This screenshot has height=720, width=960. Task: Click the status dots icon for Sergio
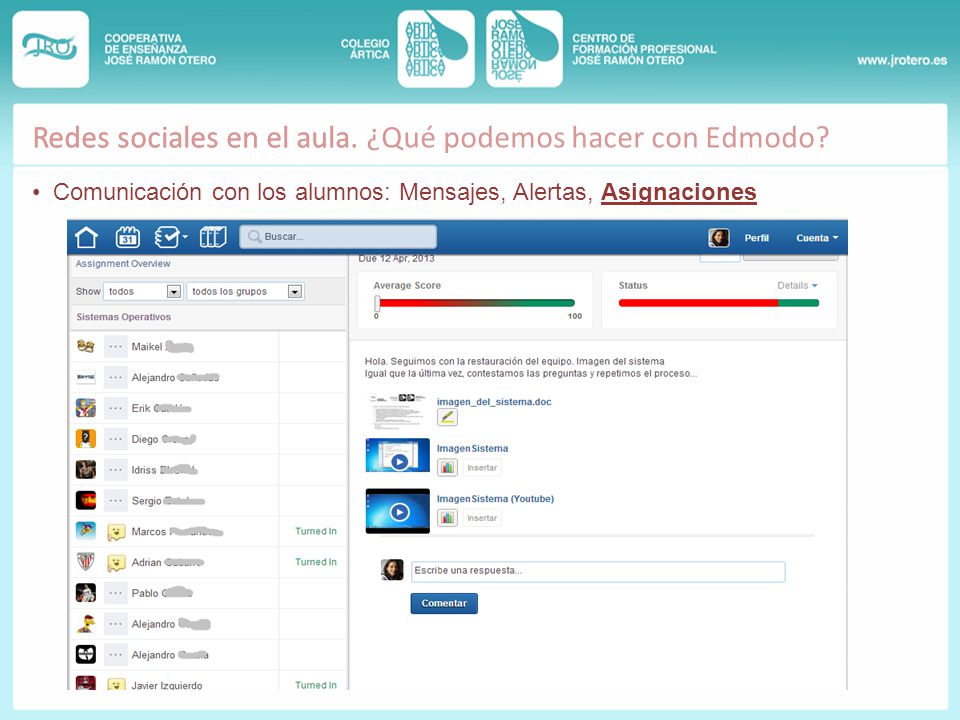tap(115, 500)
